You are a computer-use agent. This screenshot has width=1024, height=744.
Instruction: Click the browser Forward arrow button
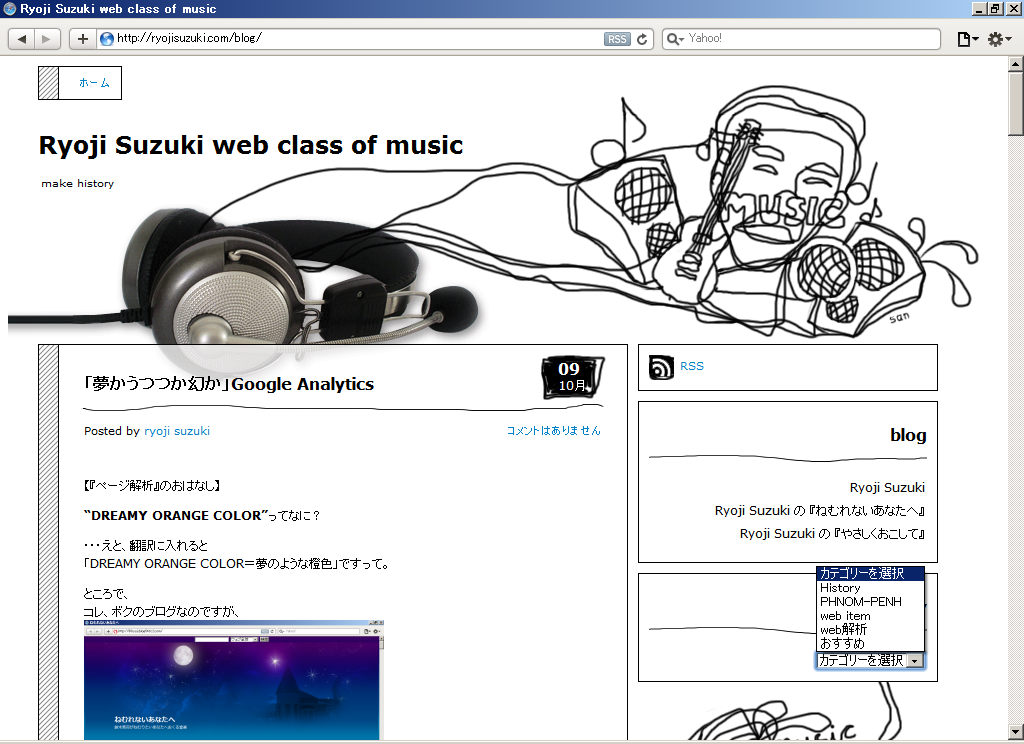pos(46,39)
